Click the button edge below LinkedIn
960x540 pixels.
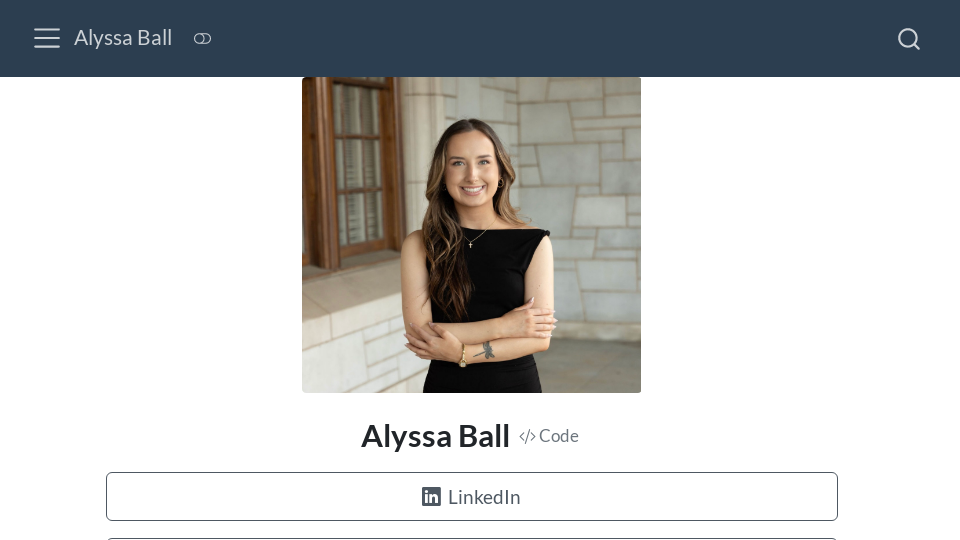coord(471,539)
